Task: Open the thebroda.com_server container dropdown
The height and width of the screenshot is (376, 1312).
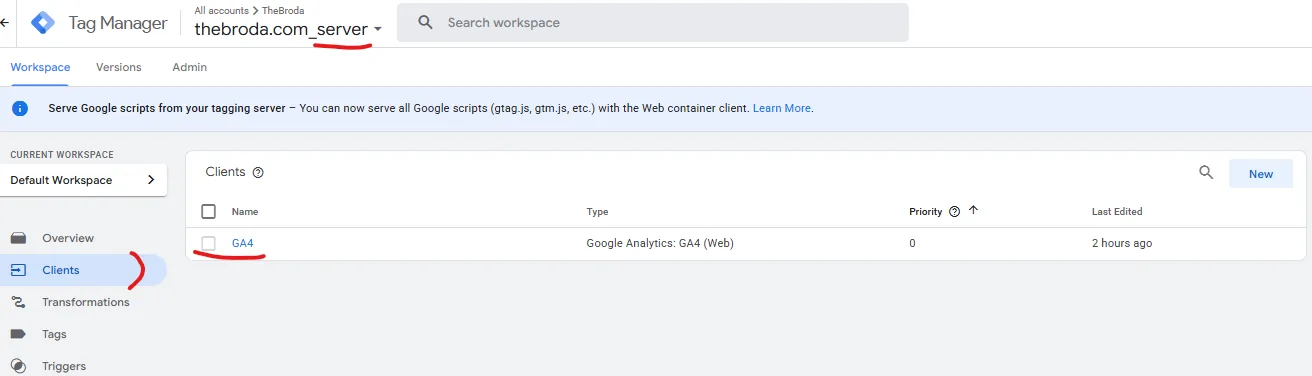Action: (288, 29)
